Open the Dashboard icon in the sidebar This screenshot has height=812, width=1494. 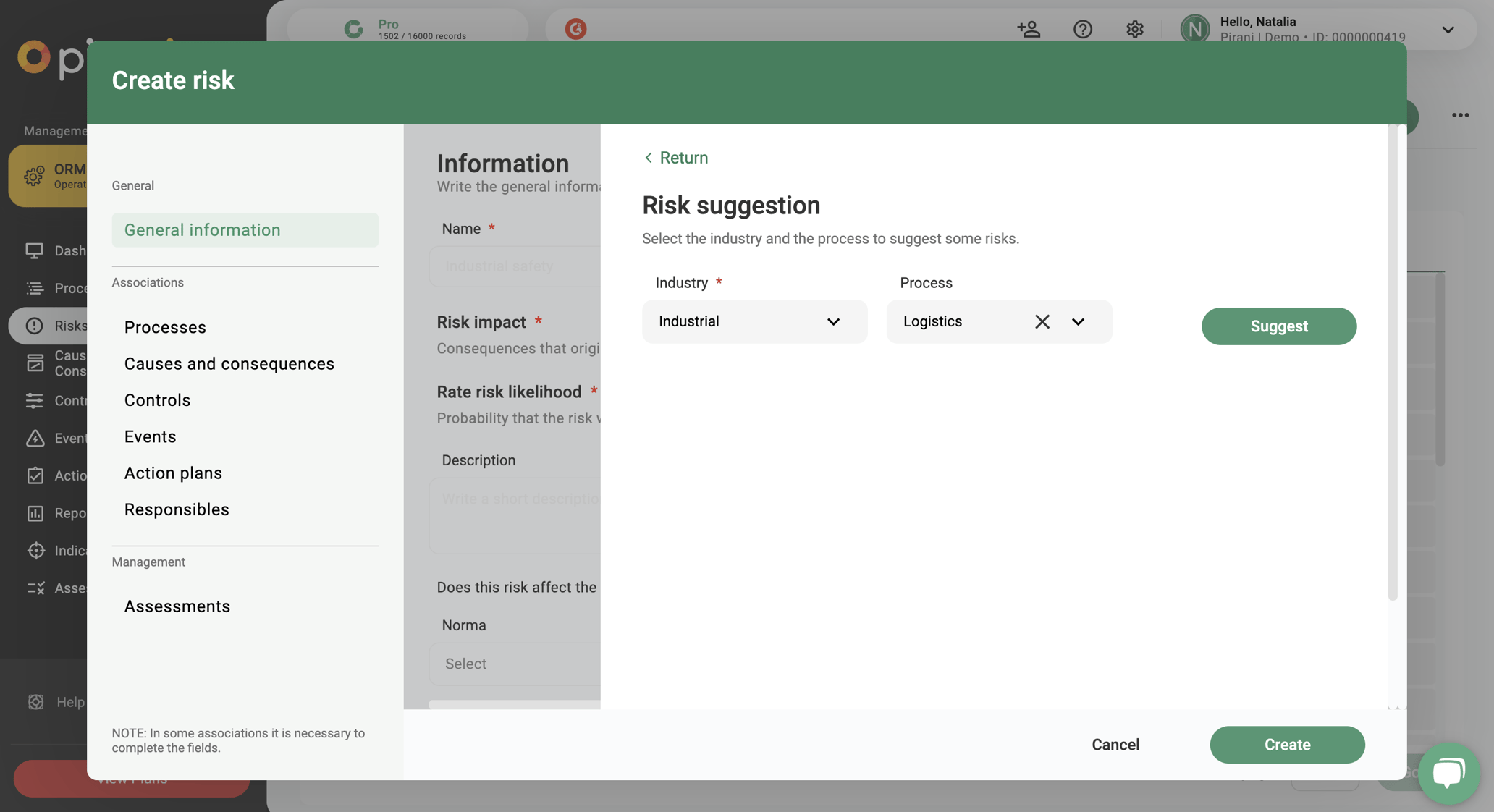(x=35, y=250)
